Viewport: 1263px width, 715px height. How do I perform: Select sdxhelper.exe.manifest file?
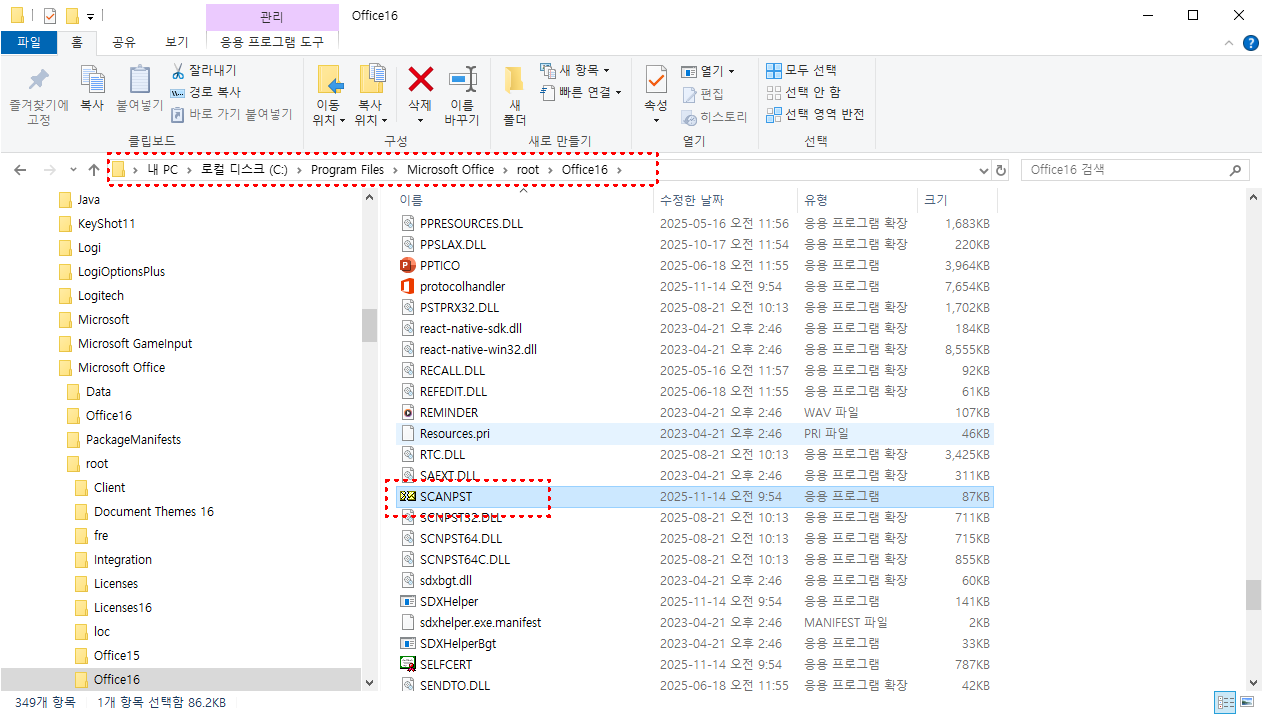(480, 622)
